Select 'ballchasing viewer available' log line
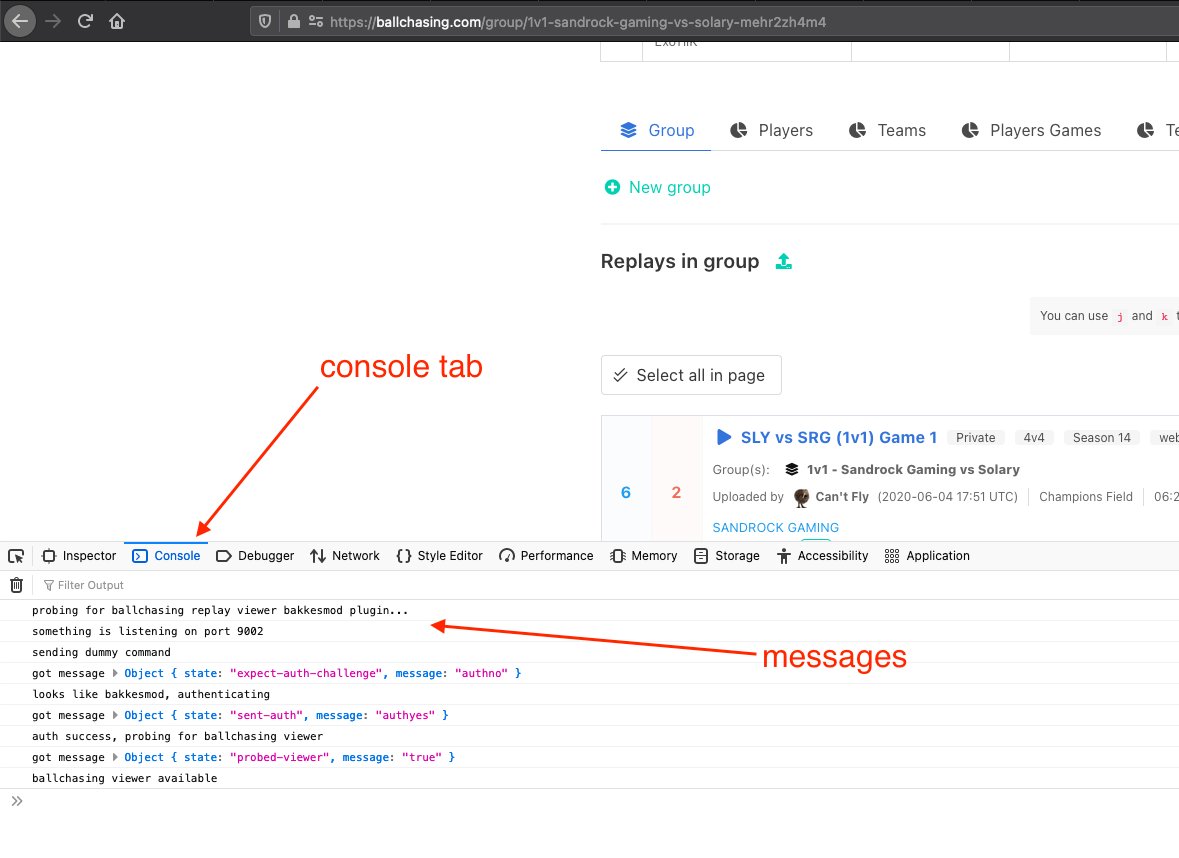This screenshot has width=1179, height=858. 125,778
